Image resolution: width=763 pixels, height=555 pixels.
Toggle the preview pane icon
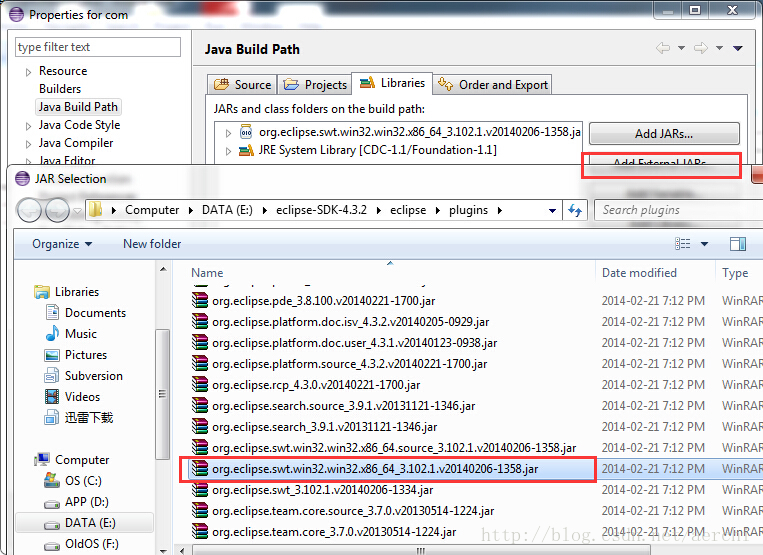[738, 244]
